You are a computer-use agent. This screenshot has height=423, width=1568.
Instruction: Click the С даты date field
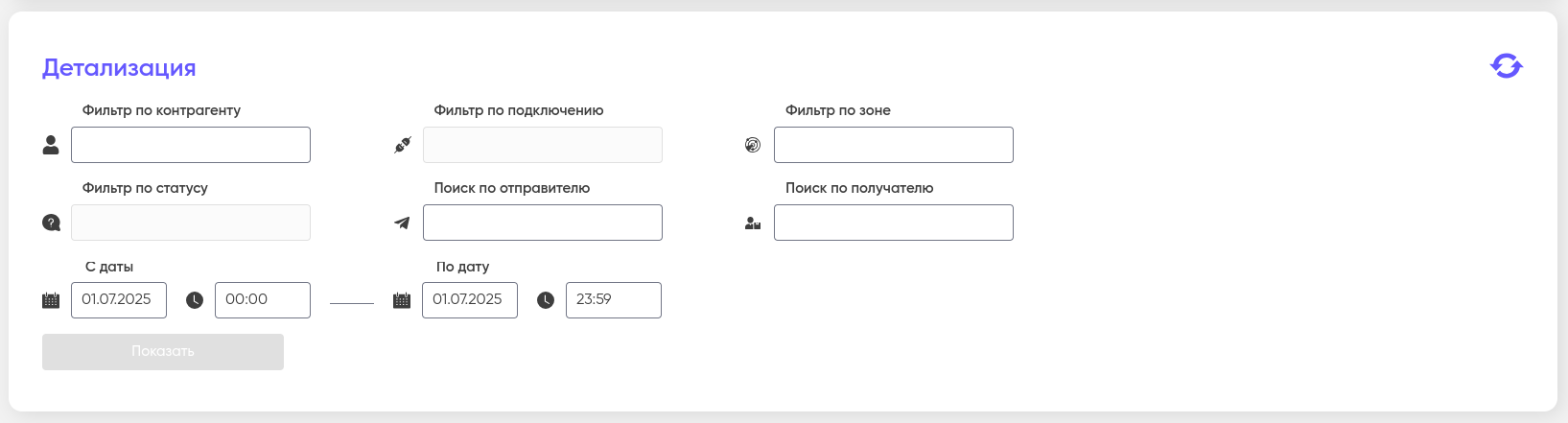(x=118, y=299)
